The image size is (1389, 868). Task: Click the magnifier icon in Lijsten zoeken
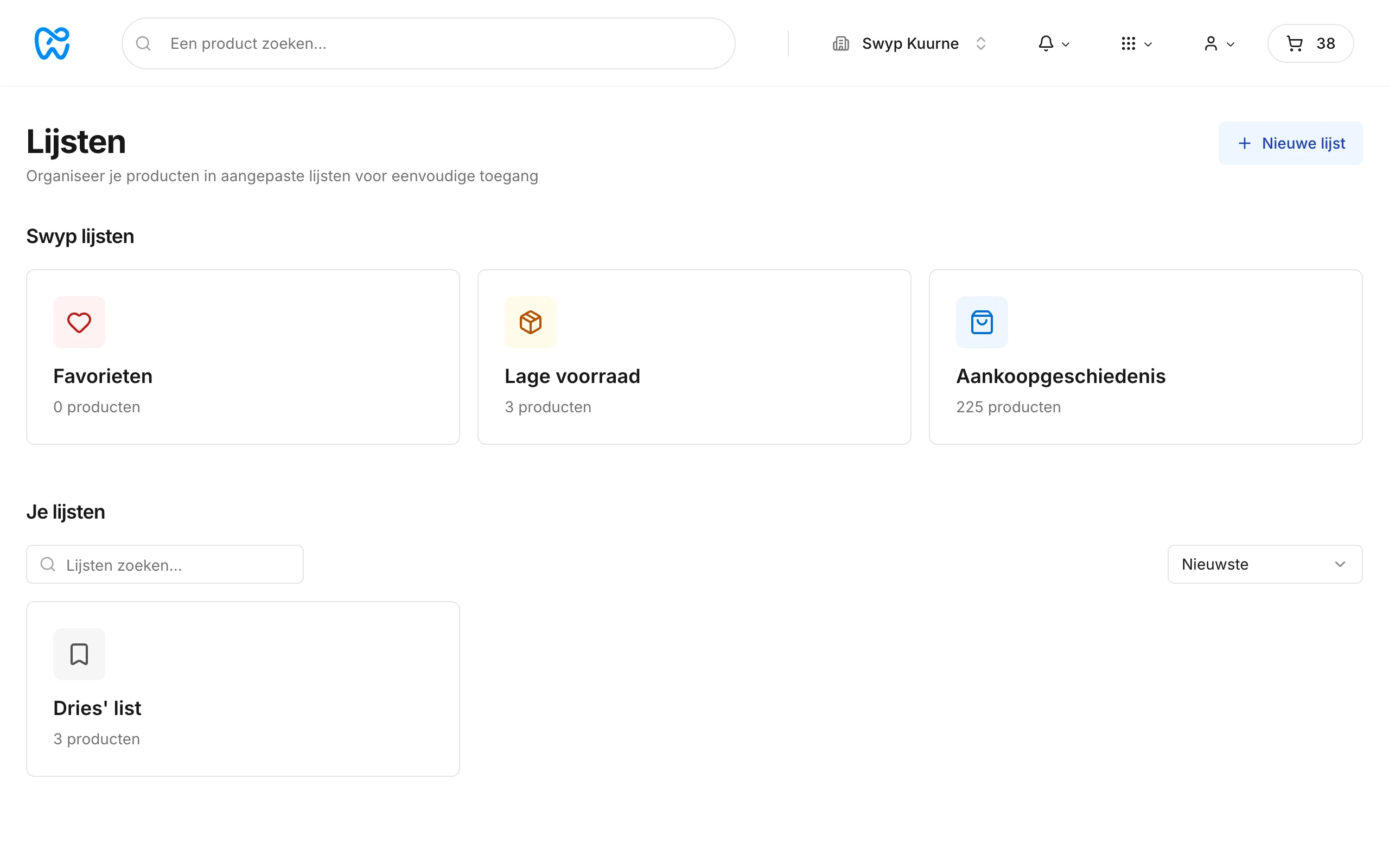tap(48, 564)
